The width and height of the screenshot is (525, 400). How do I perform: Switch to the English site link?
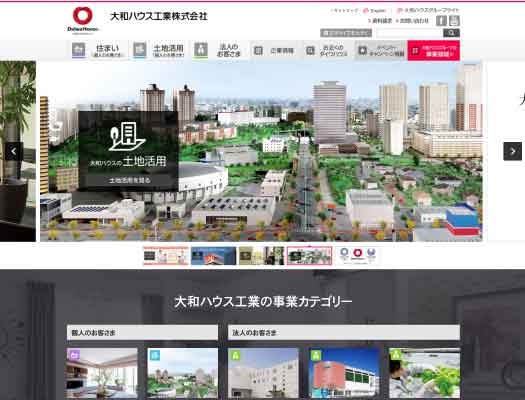coord(375,11)
